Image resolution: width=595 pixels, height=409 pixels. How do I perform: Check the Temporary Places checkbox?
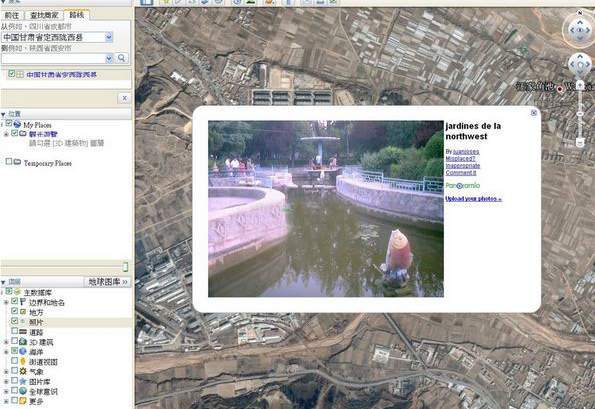(9, 162)
